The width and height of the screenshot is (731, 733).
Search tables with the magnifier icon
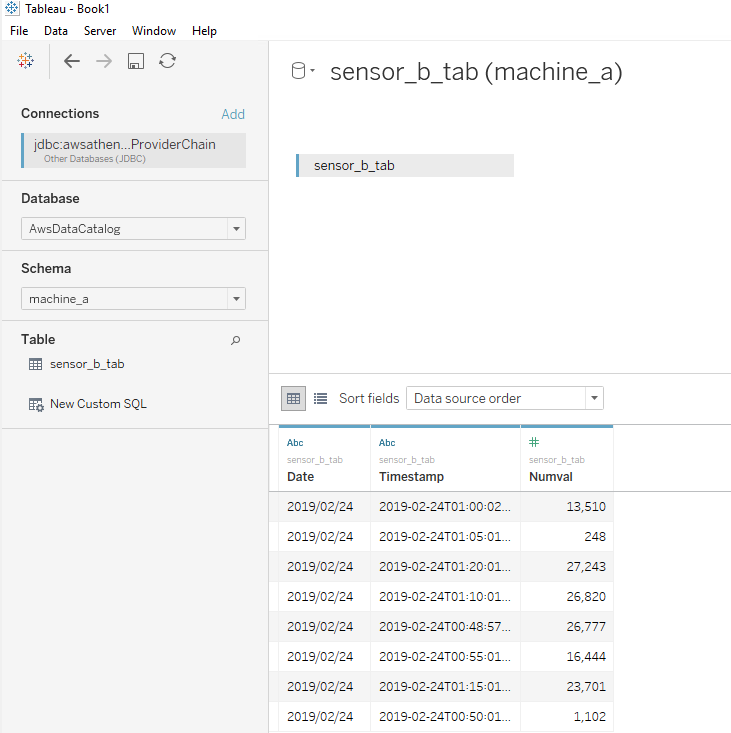[236, 340]
